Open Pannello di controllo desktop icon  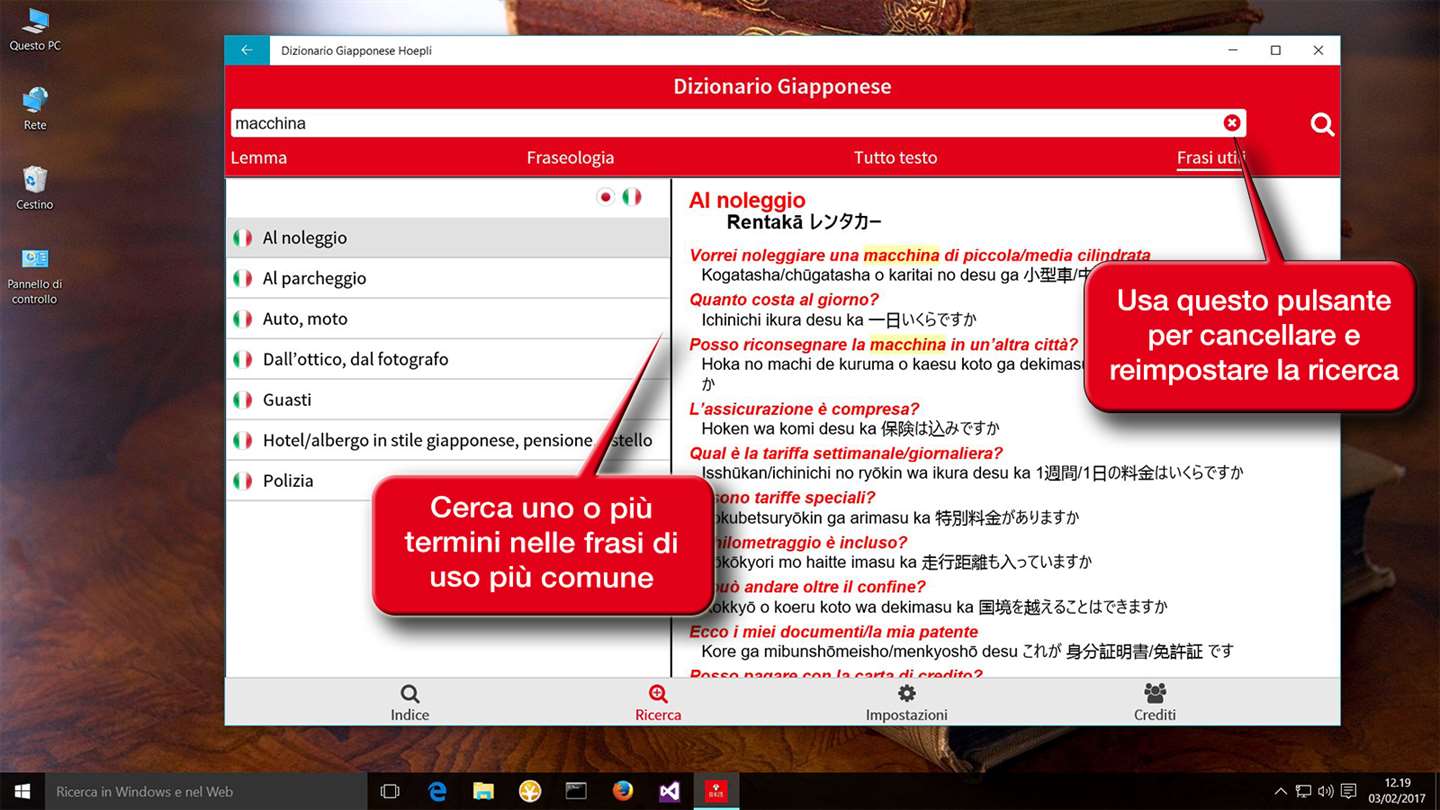coord(35,276)
